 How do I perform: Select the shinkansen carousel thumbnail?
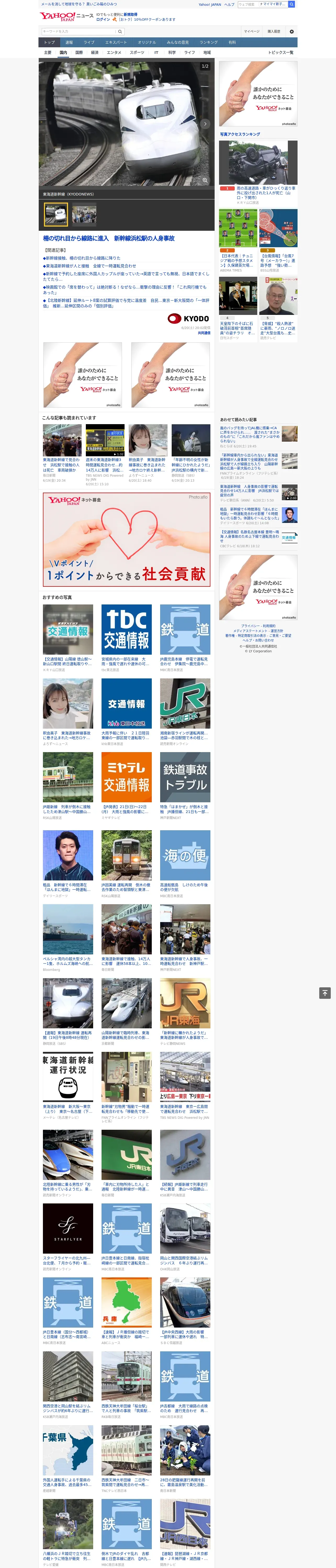(55, 214)
